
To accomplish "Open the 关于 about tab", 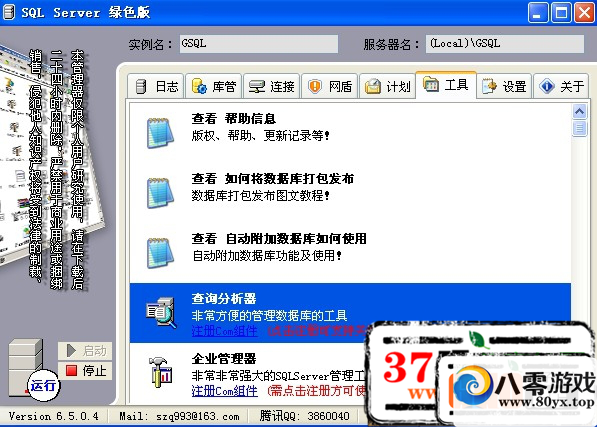I will pos(561,86).
